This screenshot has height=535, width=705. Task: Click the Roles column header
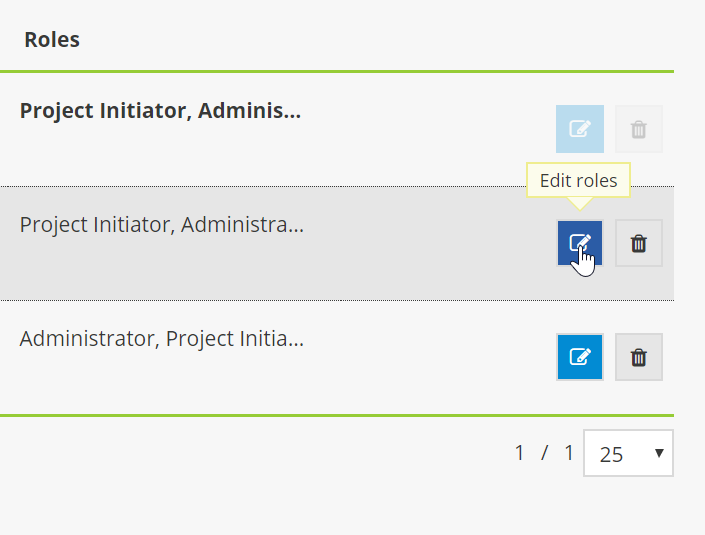pos(52,40)
